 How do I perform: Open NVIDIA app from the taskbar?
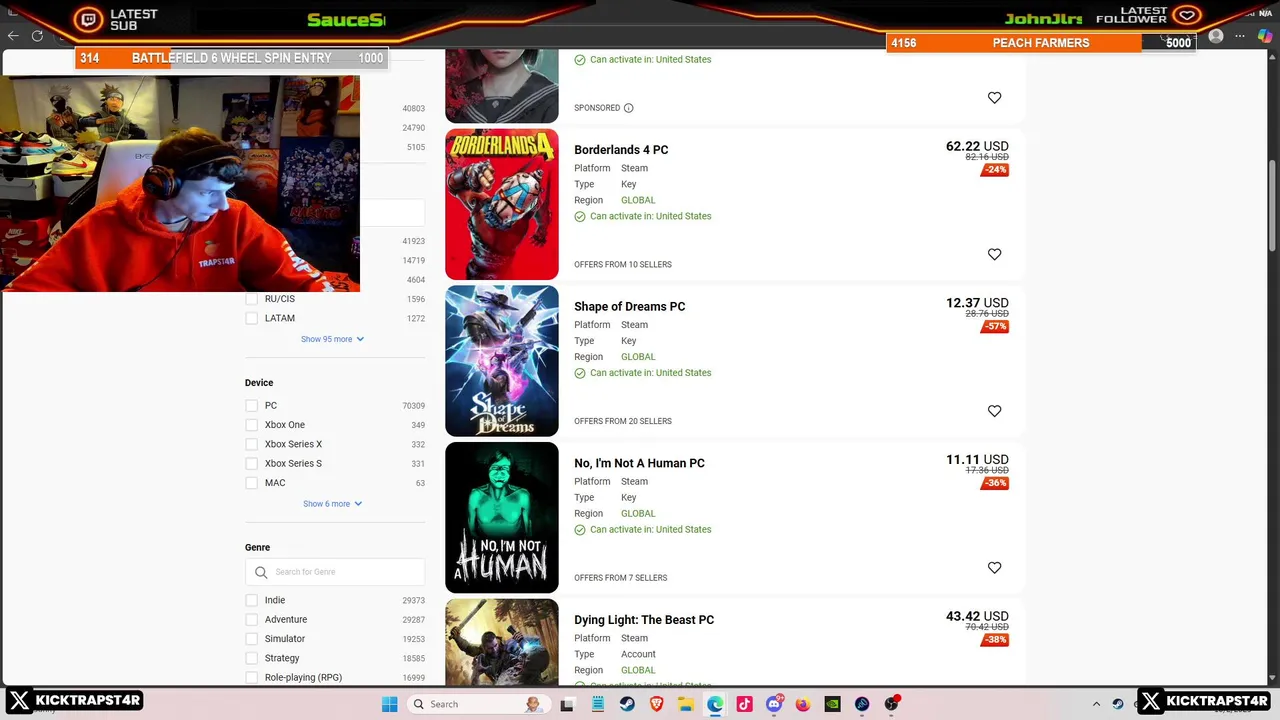832,704
